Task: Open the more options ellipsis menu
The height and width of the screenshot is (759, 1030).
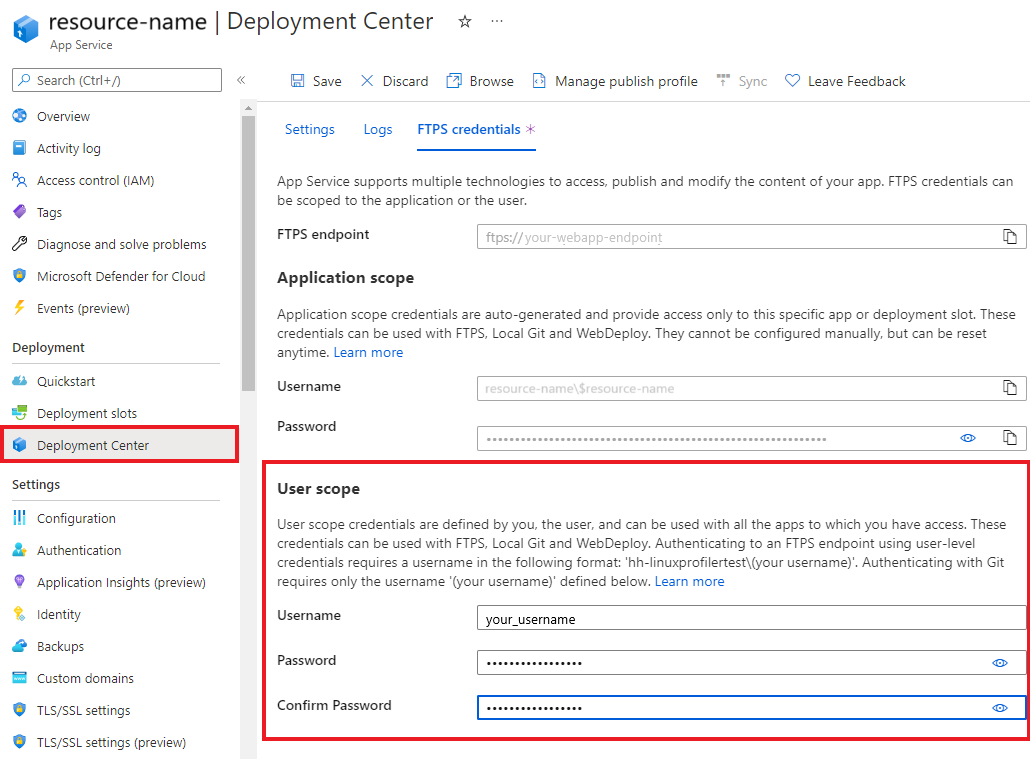Action: [x=497, y=22]
